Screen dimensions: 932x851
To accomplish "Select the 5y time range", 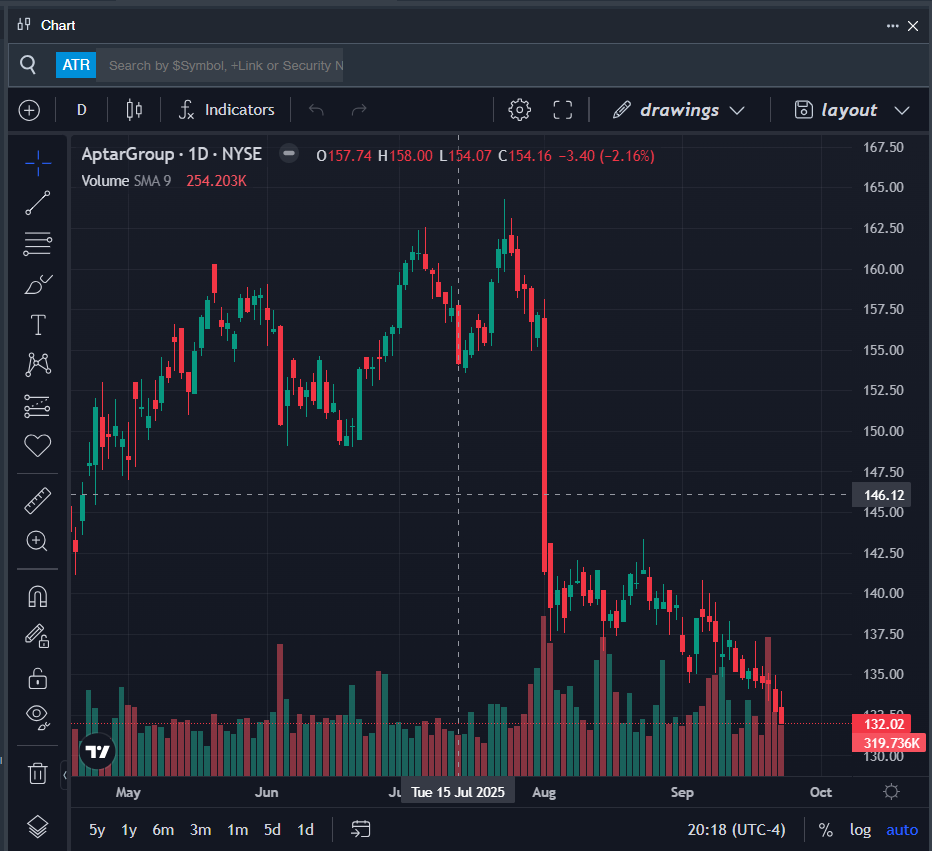I will [97, 829].
